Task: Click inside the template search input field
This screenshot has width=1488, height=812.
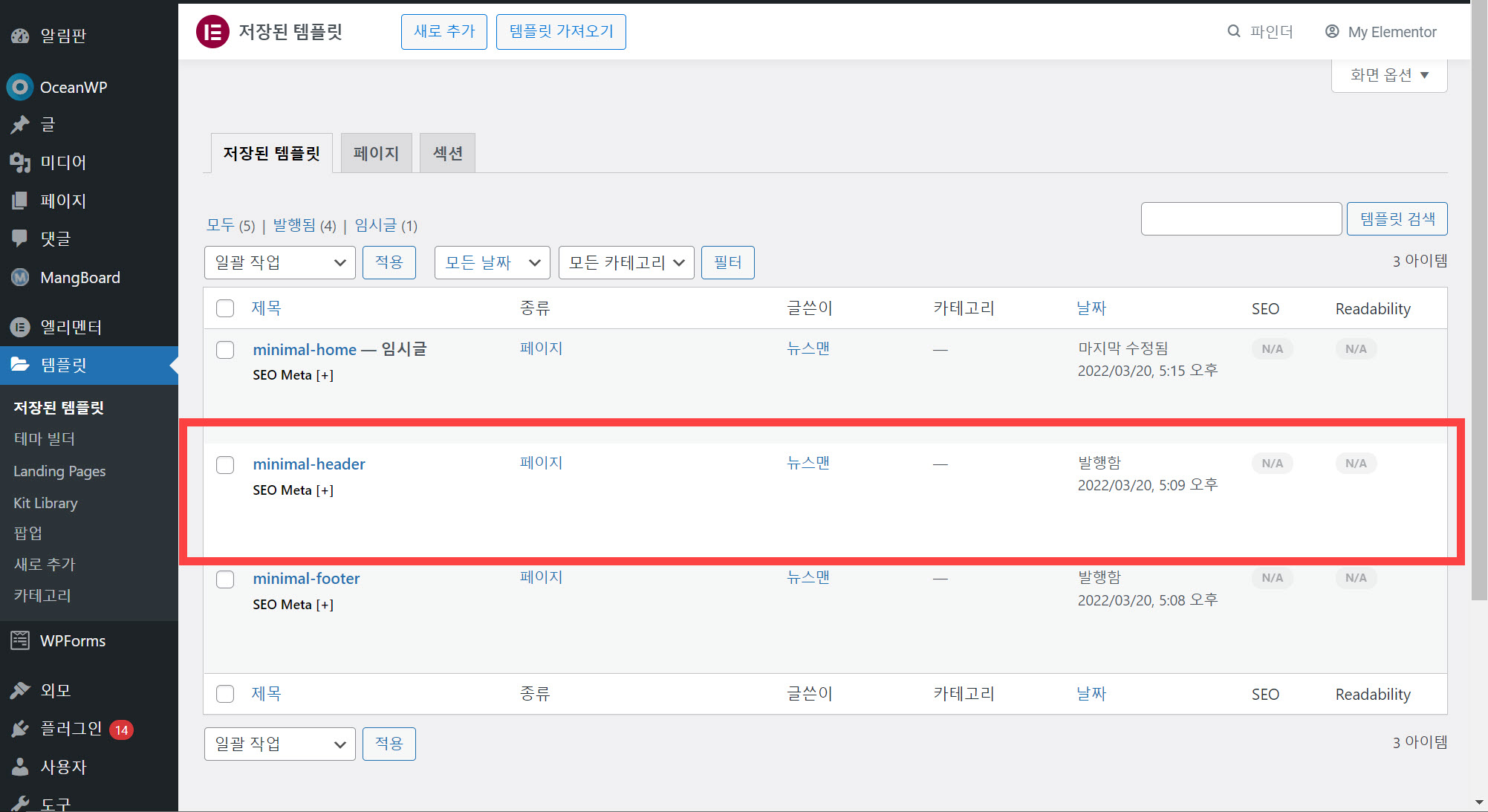Action: click(x=1241, y=218)
